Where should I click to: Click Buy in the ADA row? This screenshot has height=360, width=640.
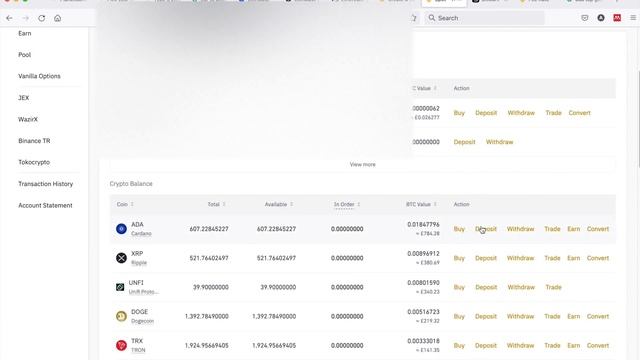tap(459, 229)
